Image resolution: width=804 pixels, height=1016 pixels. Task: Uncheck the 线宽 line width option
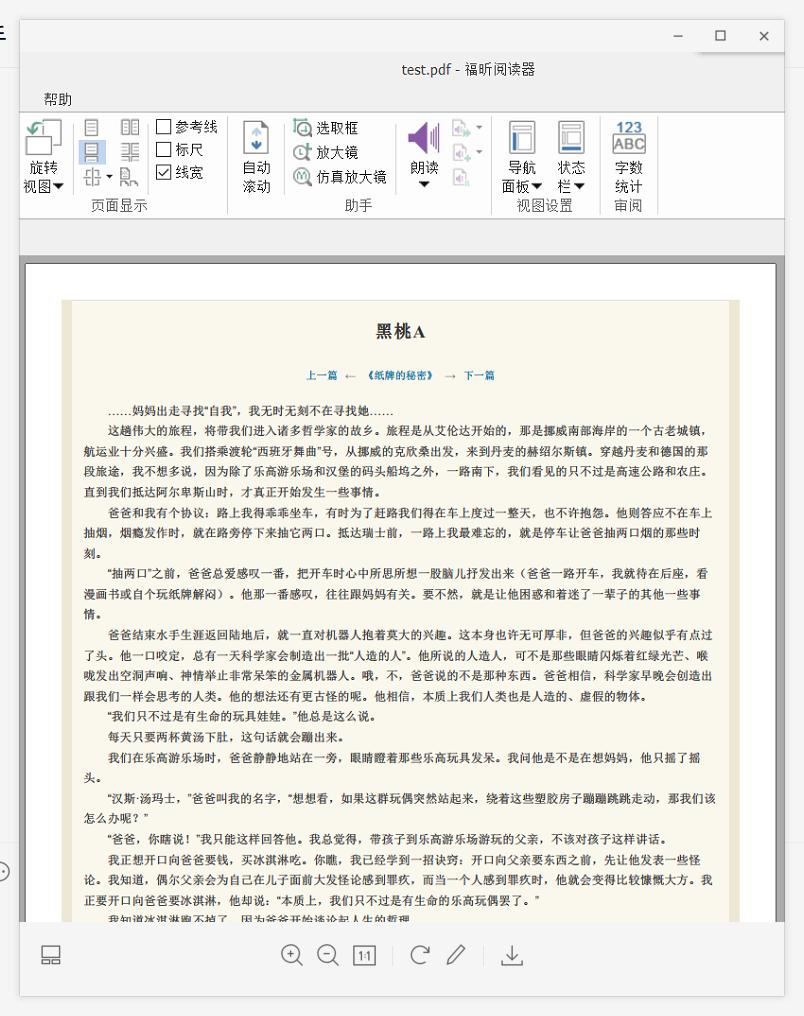coord(165,174)
